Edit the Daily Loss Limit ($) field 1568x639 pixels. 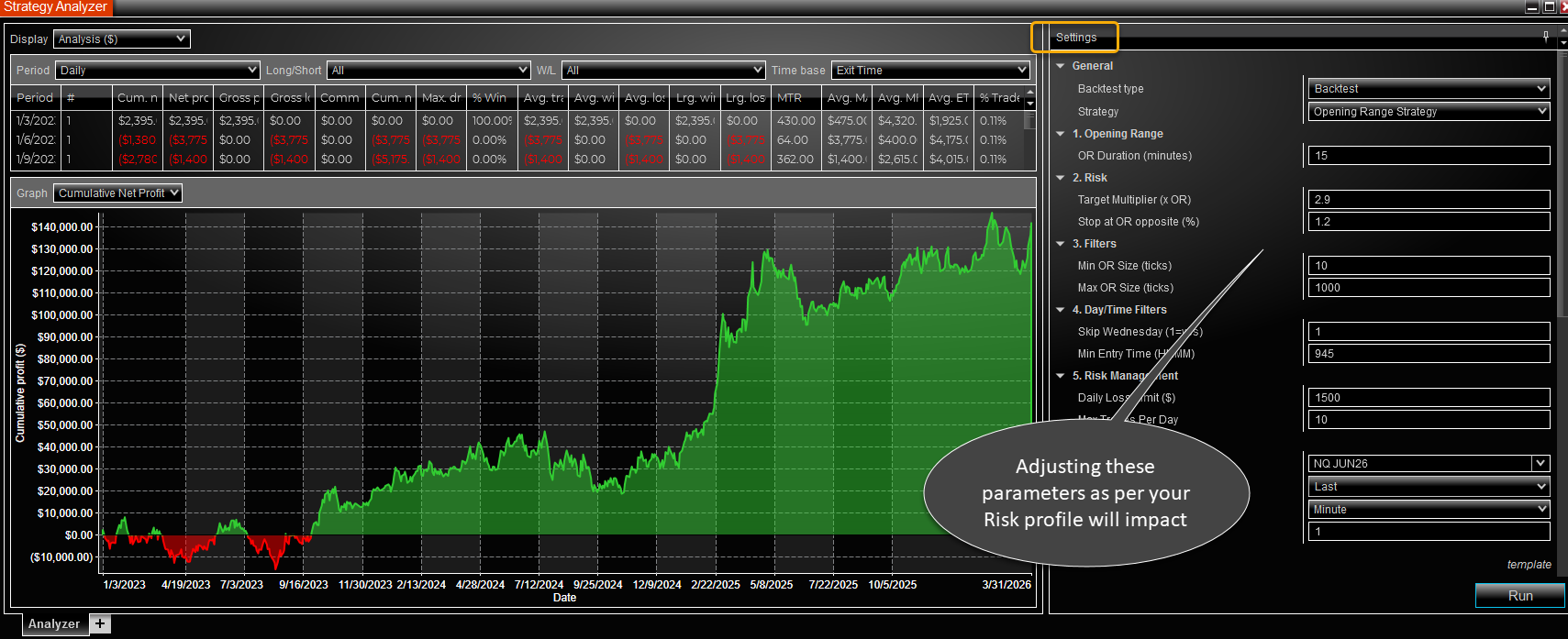tap(1429, 398)
